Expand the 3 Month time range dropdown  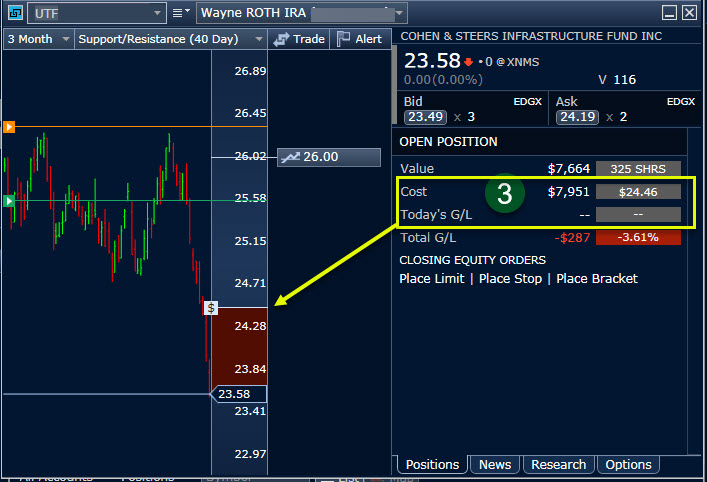[38, 39]
